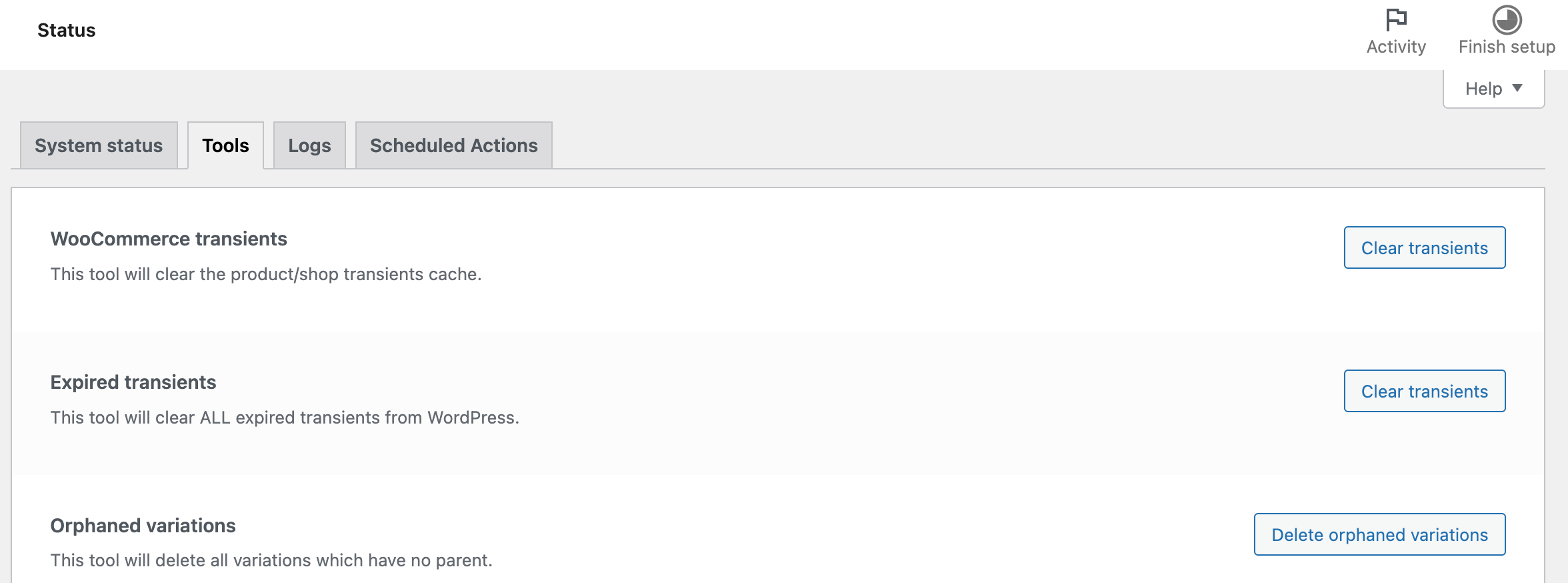Clear all expired transients from WordPress
This screenshot has width=1568, height=583.
pos(1424,391)
